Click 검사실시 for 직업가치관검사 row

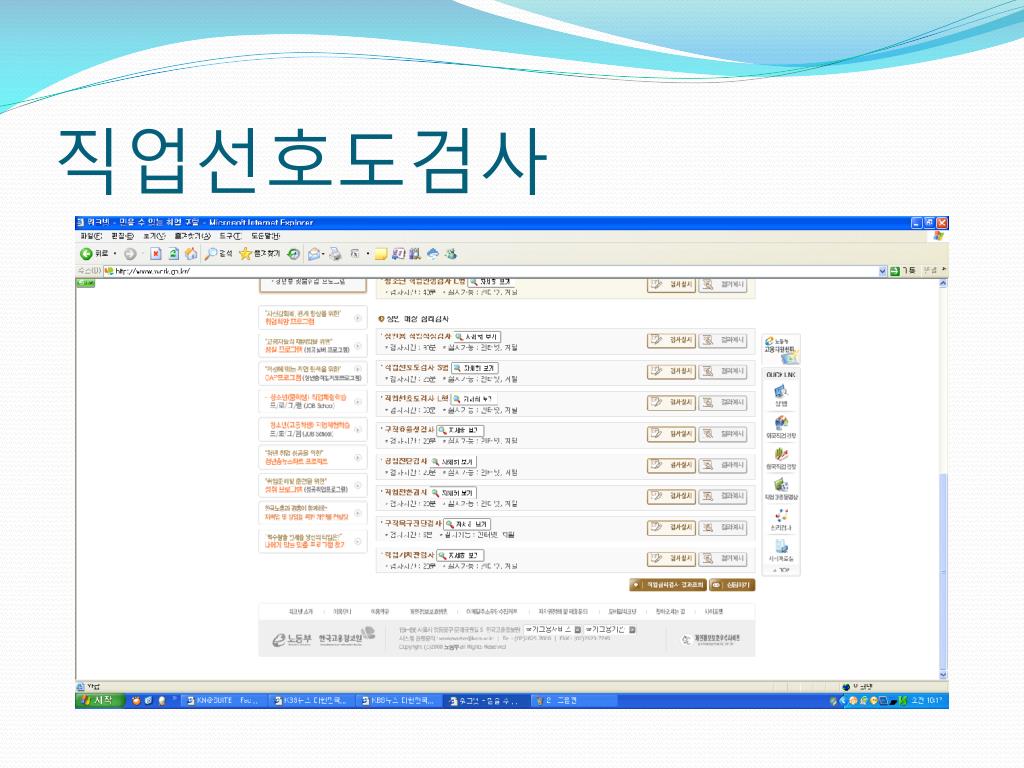coord(671,559)
